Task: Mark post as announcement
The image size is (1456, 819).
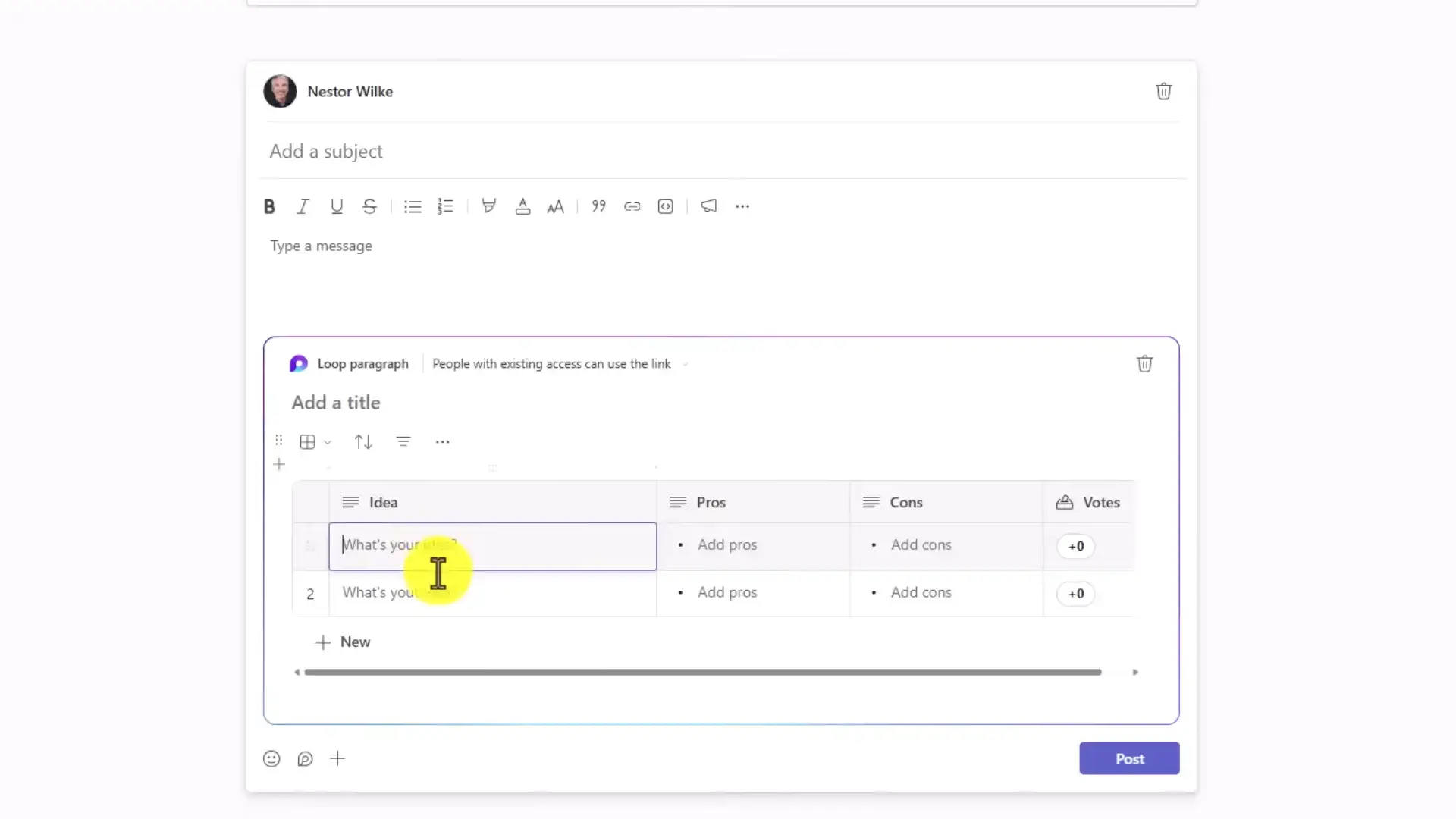Action: (x=709, y=206)
